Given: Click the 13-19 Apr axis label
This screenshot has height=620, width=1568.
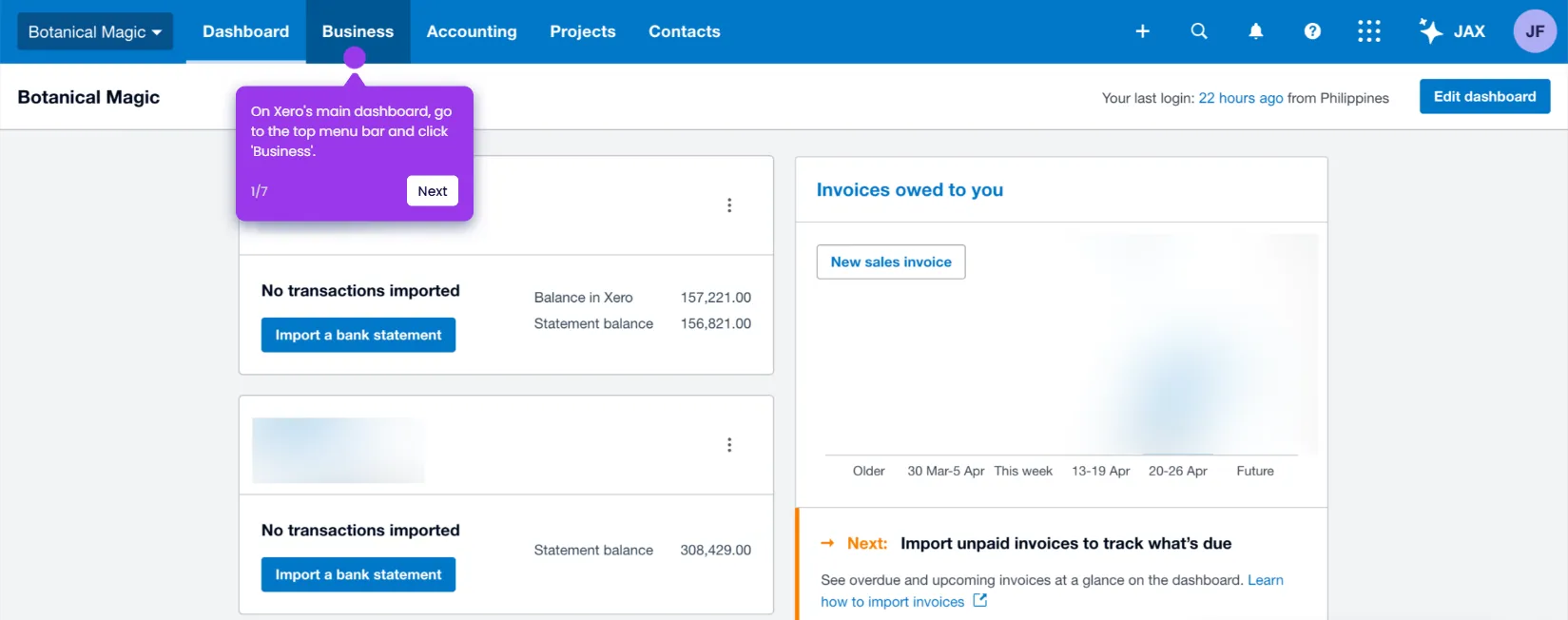Looking at the screenshot, I should (1101, 471).
